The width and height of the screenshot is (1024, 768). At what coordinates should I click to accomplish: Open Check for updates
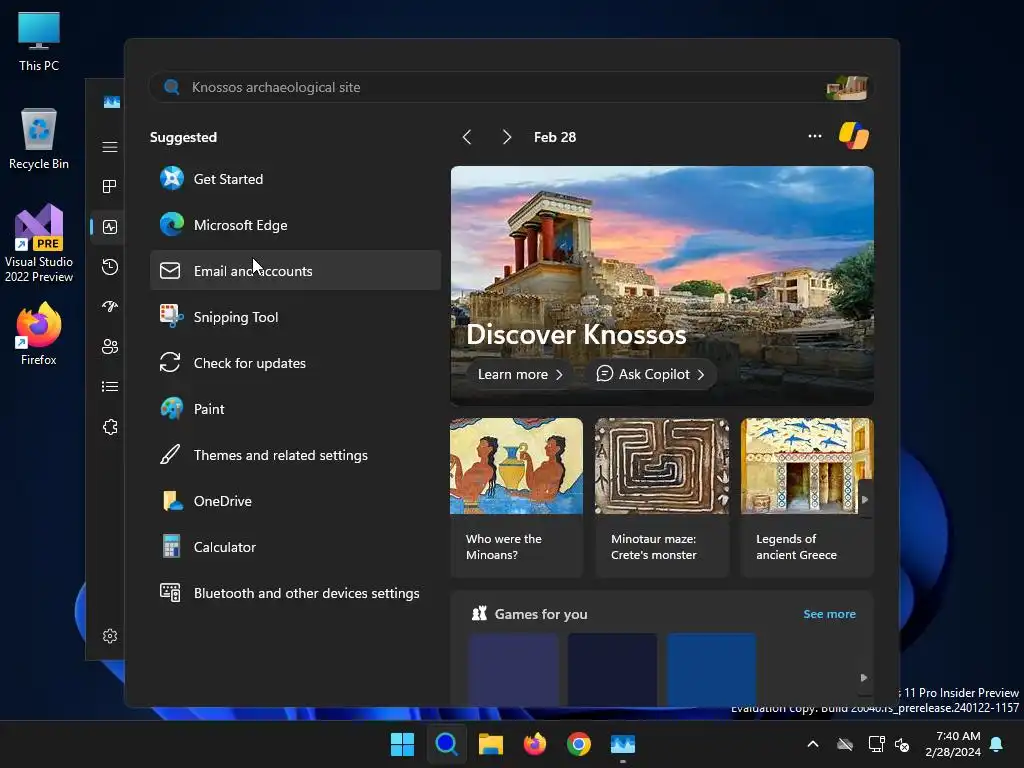tap(295, 362)
